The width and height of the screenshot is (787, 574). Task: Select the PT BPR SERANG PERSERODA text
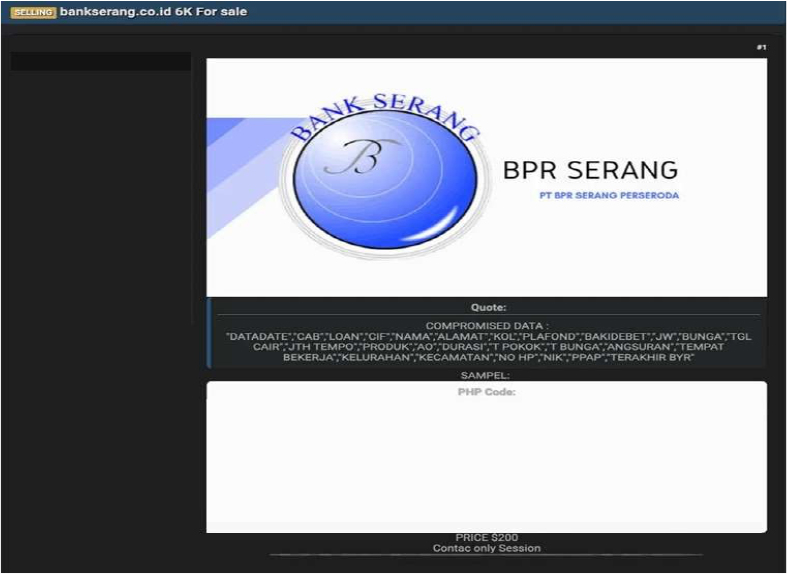(x=609, y=195)
